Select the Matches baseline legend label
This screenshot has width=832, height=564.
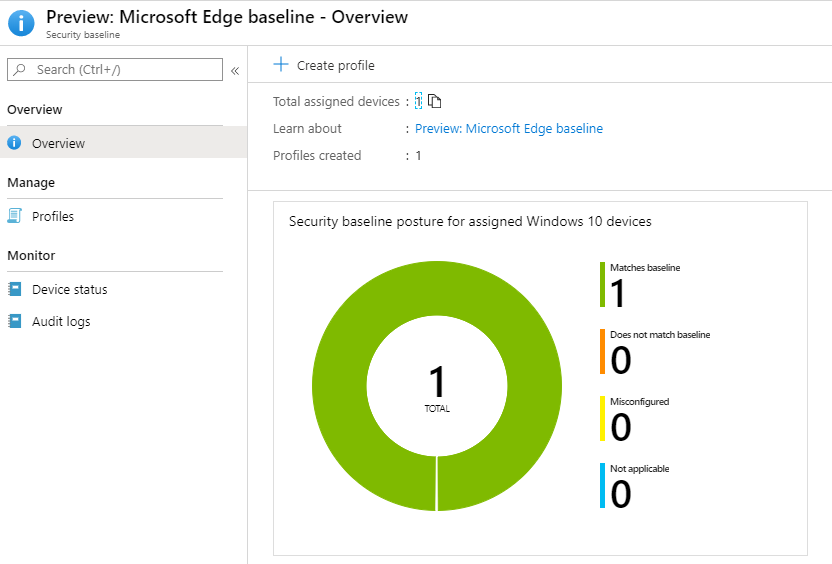coord(645,267)
